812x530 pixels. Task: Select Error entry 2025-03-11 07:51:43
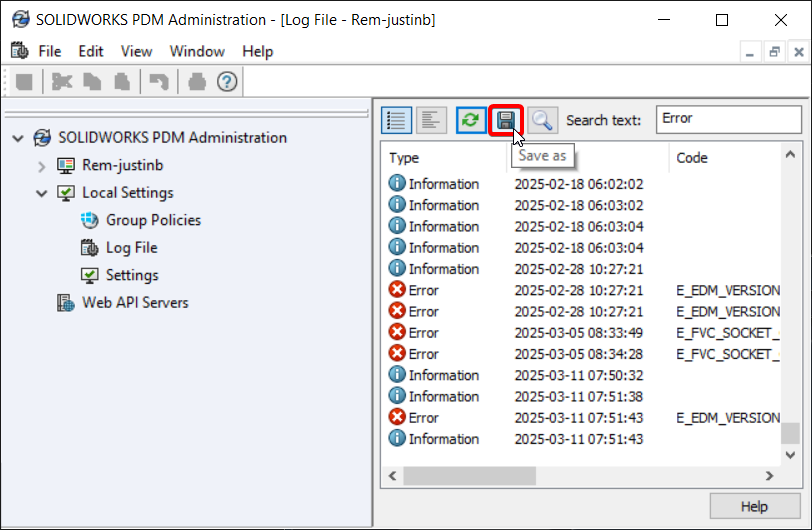point(583,418)
